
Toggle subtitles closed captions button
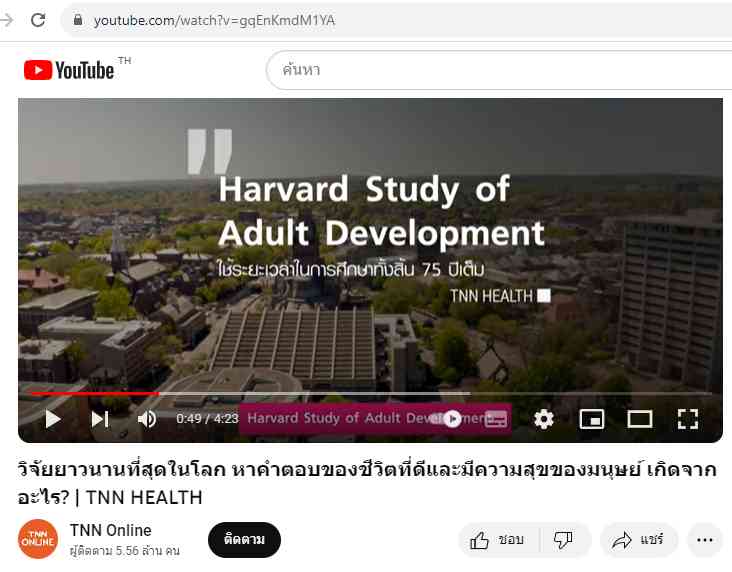(496, 419)
